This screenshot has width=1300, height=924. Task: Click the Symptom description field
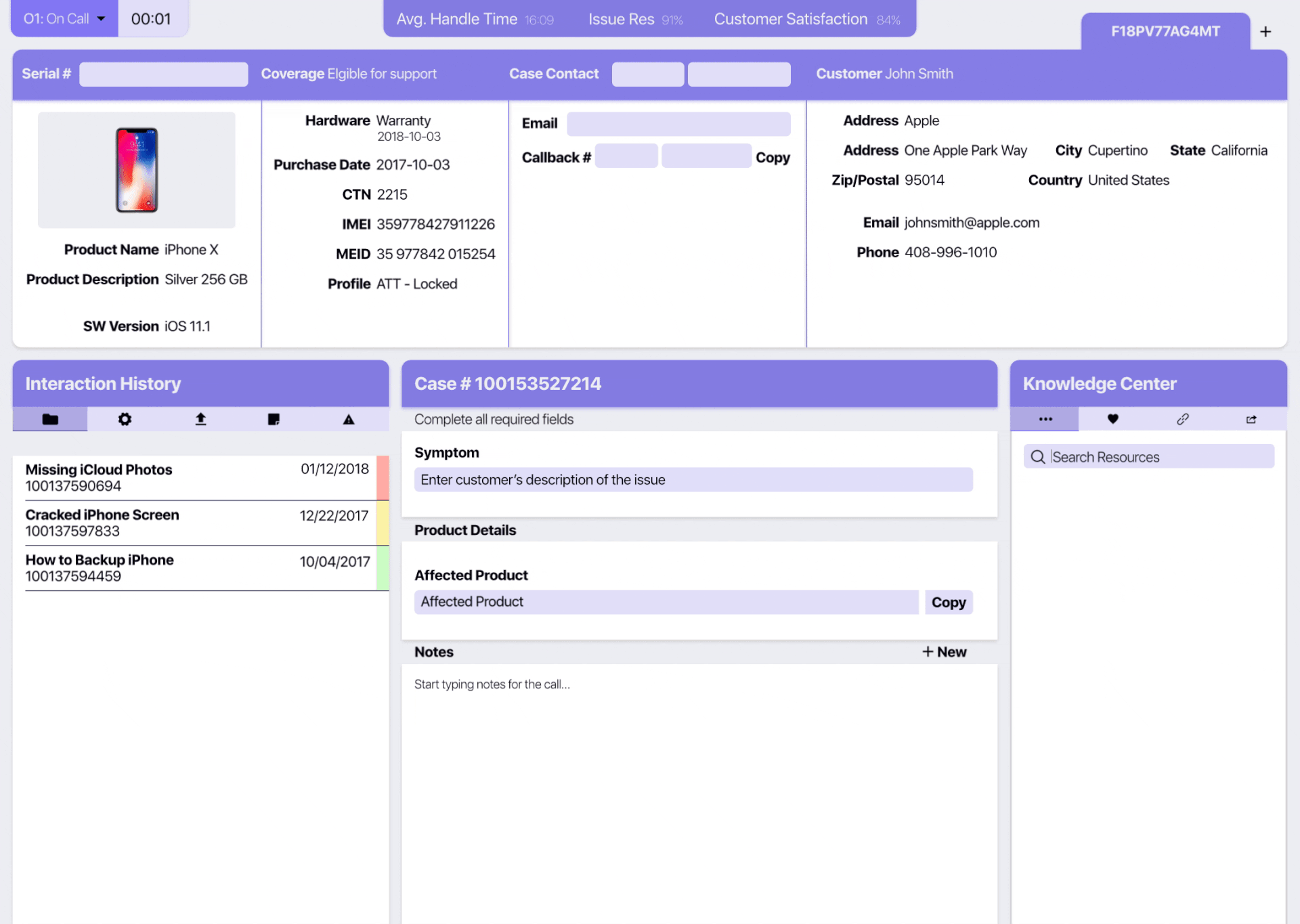[693, 480]
